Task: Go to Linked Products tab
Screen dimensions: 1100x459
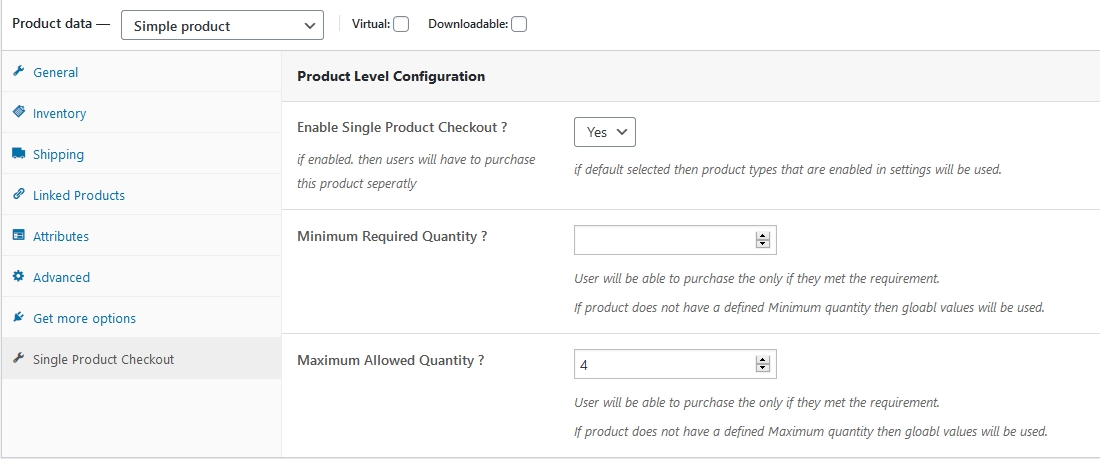Action: [x=79, y=196]
